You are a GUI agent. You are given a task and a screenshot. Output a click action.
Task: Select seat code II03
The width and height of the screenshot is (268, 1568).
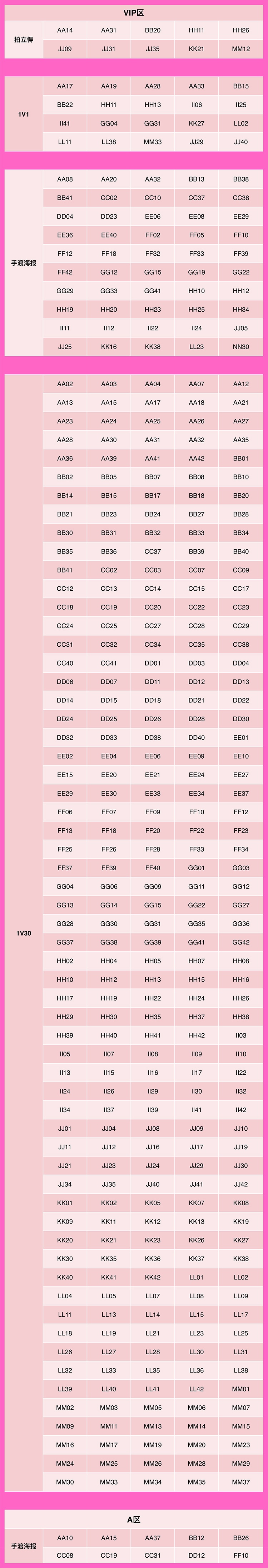click(x=240, y=1035)
